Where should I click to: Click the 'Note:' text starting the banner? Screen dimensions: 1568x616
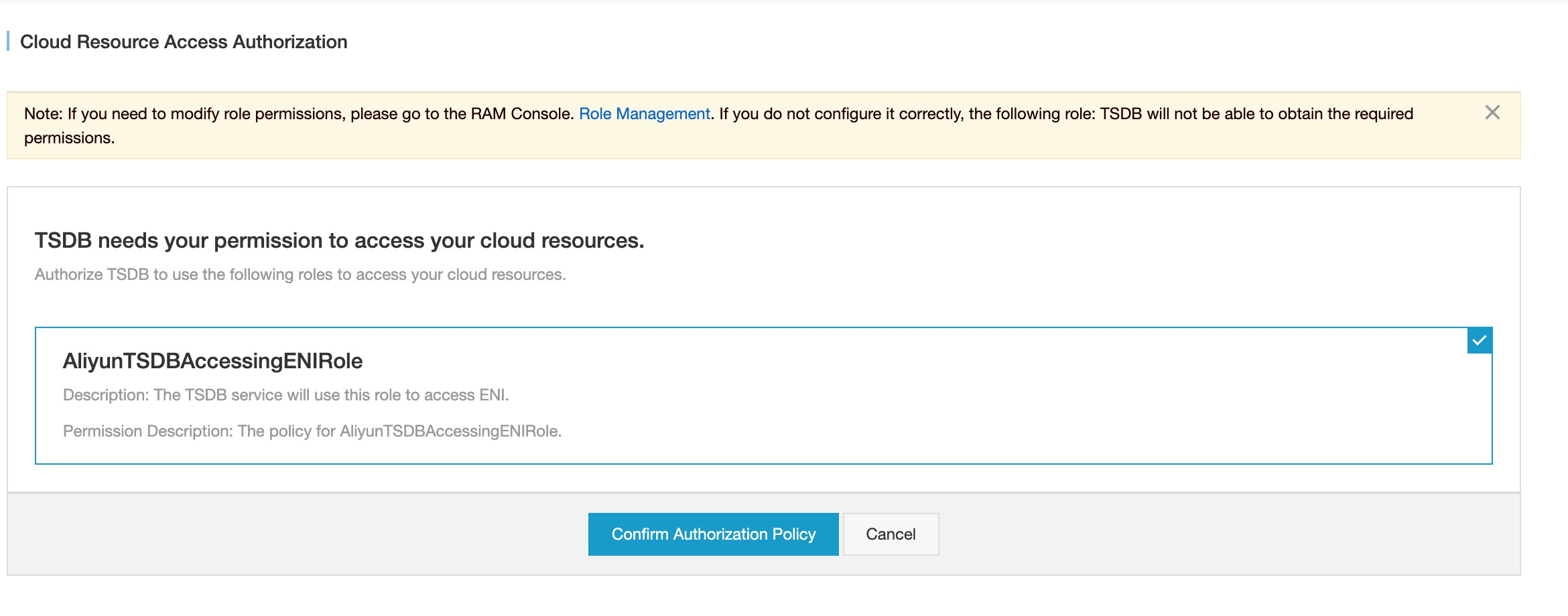click(x=43, y=114)
